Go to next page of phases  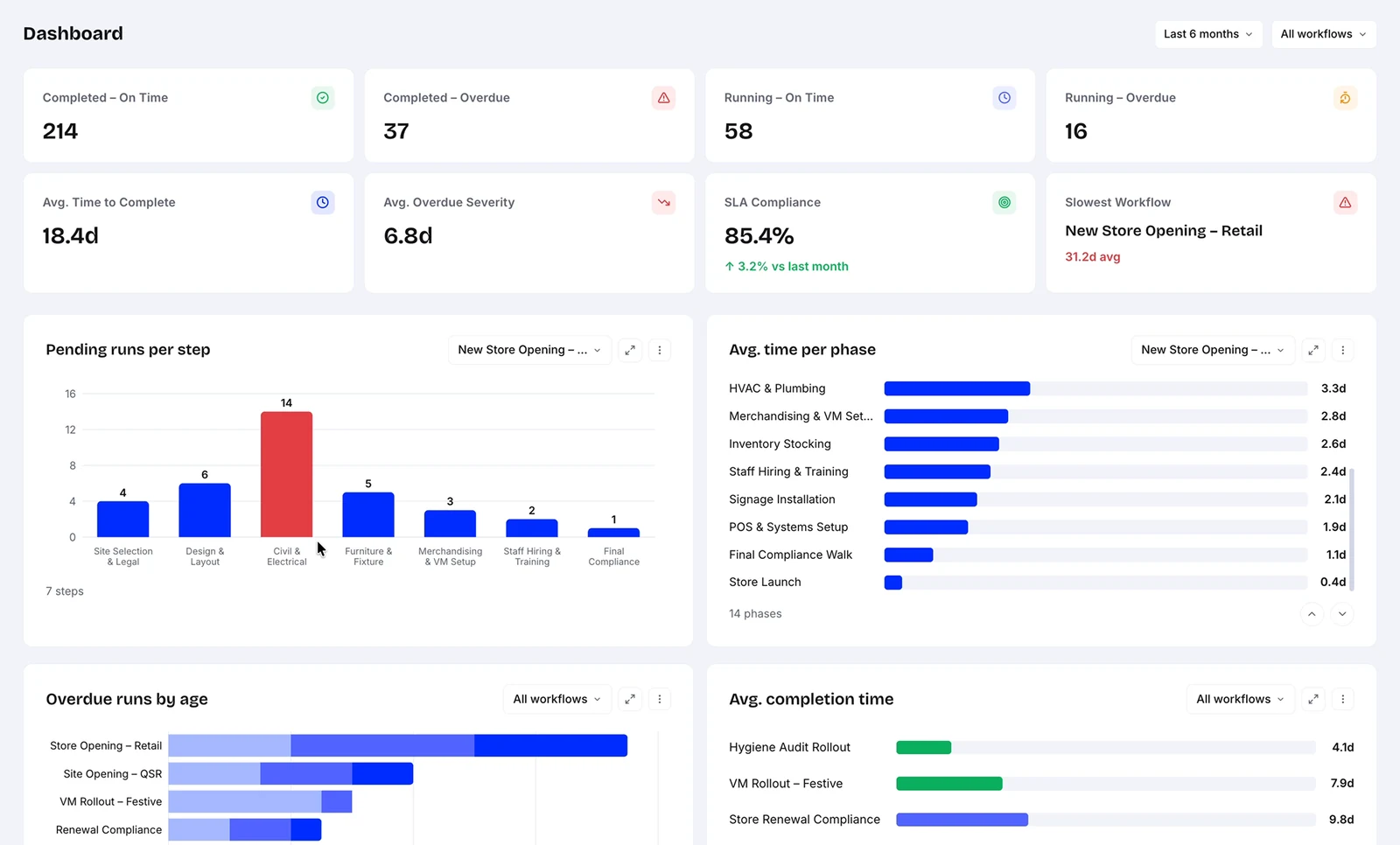[1342, 614]
